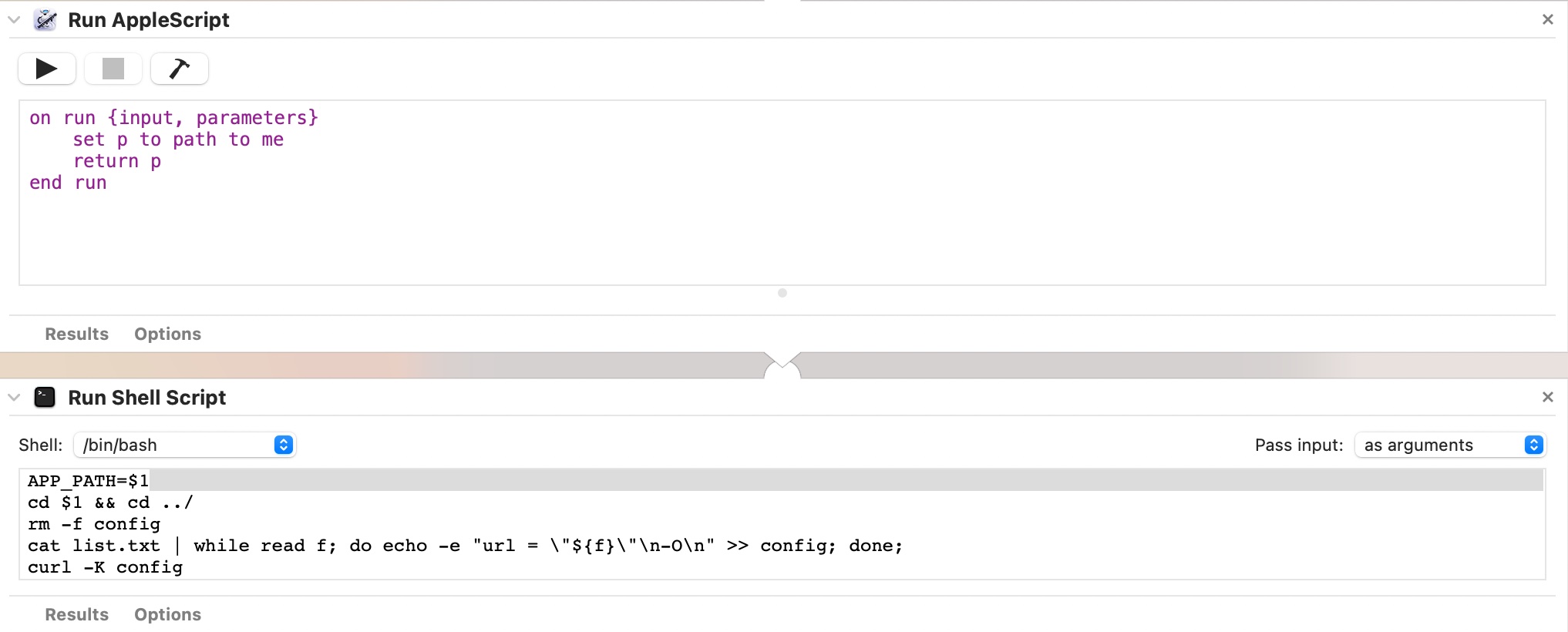Open the Pass input dropdown
The image size is (1568, 632).
1450,445
